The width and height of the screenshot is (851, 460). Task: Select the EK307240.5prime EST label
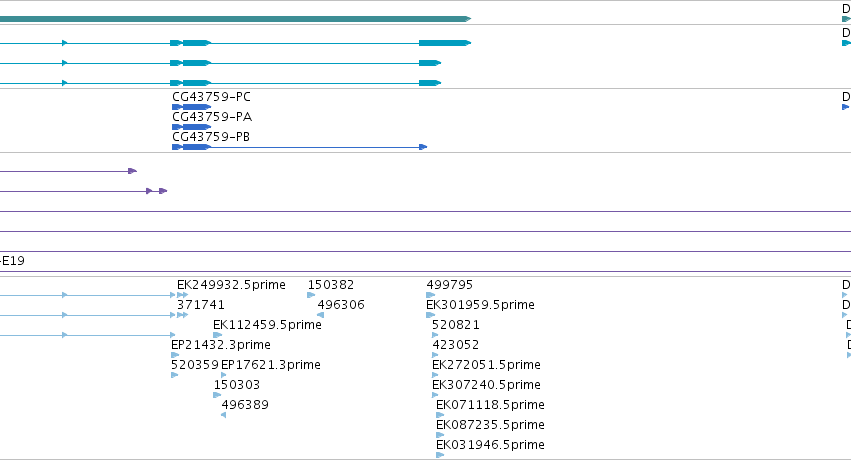[x=486, y=386]
